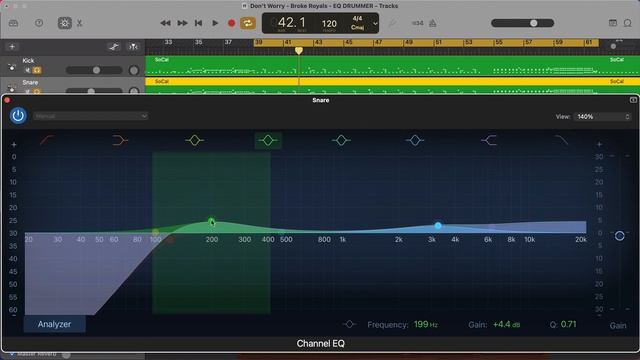
Task: Toggle the blue parametric band icon
Action: pyautogui.click(x=415, y=140)
